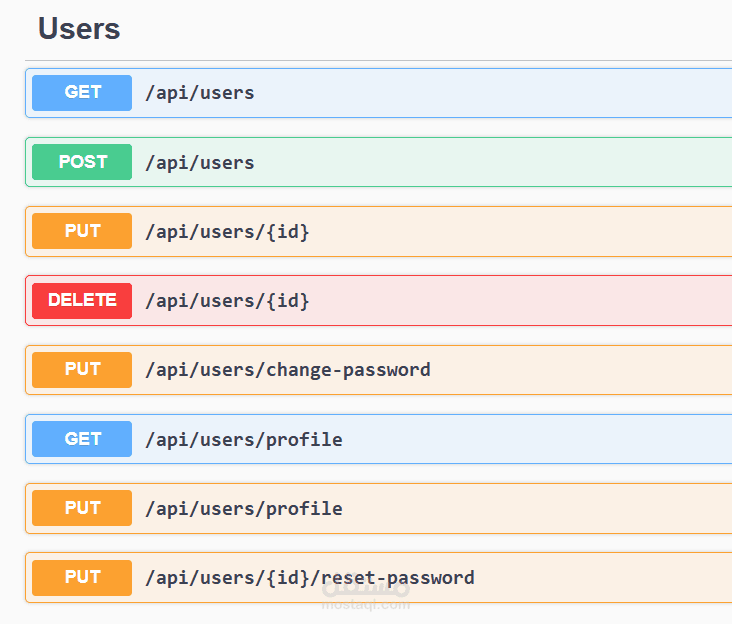732x624 pixels.
Task: Open the GET /api/users path text
Action: 200,93
